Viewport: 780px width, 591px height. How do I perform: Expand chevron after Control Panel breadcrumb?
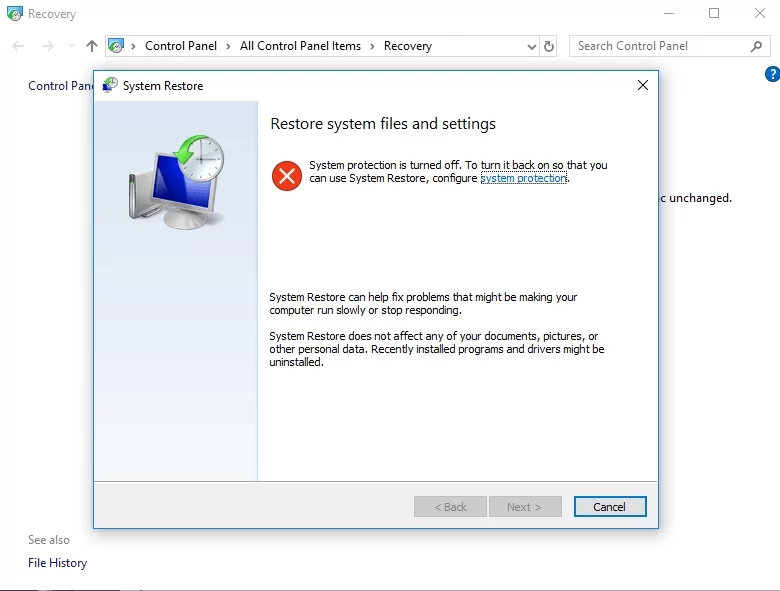228,46
